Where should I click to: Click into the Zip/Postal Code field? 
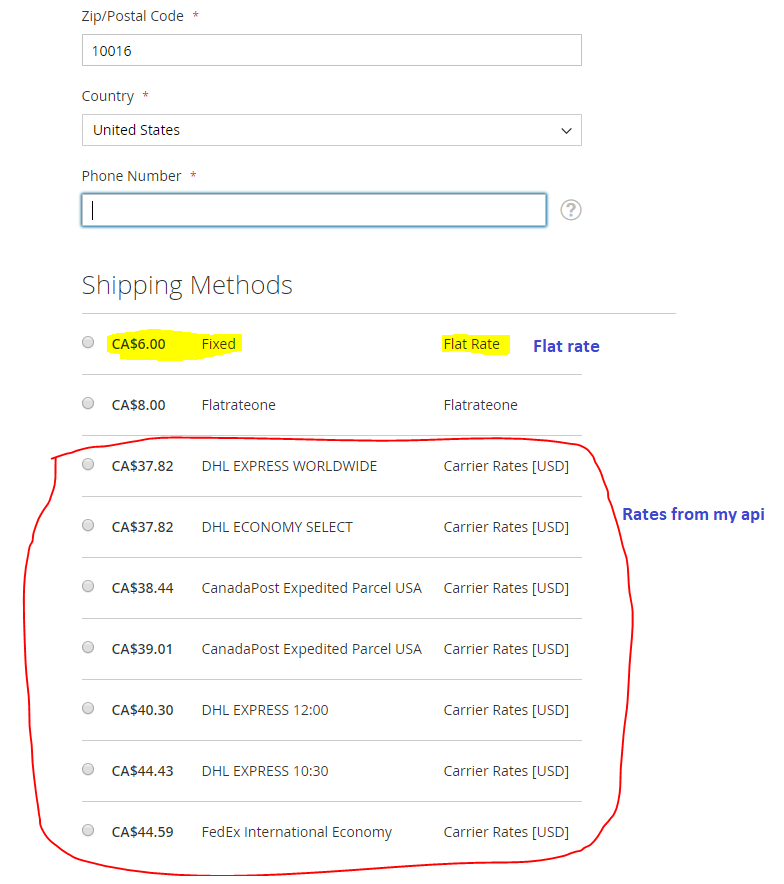coord(331,50)
